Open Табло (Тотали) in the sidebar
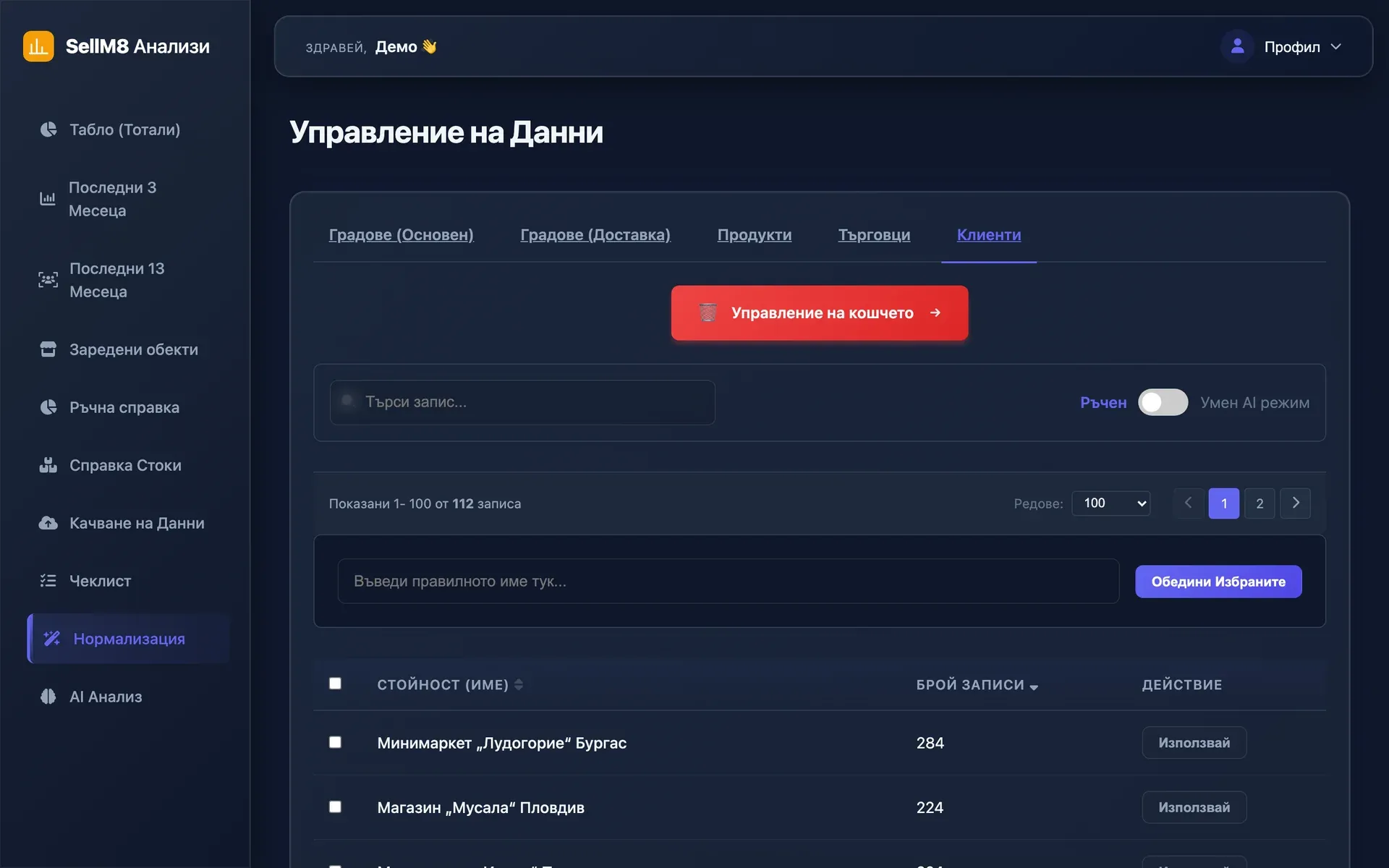Image resolution: width=1389 pixels, height=868 pixels. tap(128, 129)
